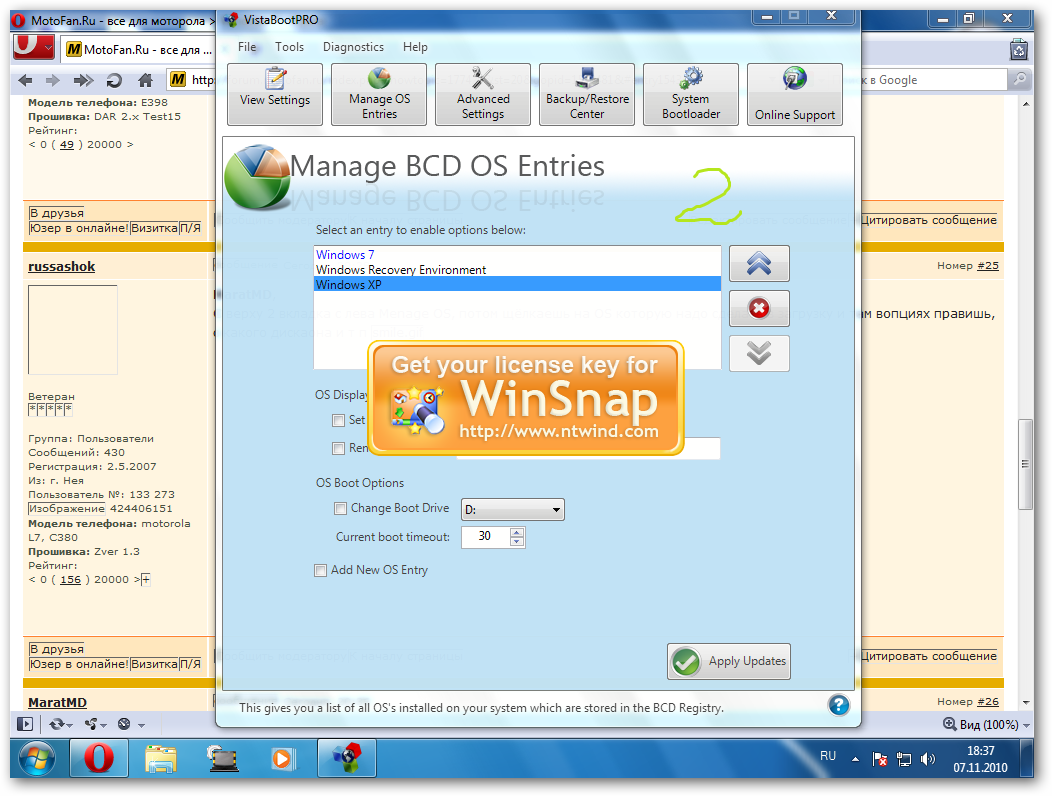The height and width of the screenshot is (796, 1052).
Task: Click rating link 156
Action: point(70,579)
